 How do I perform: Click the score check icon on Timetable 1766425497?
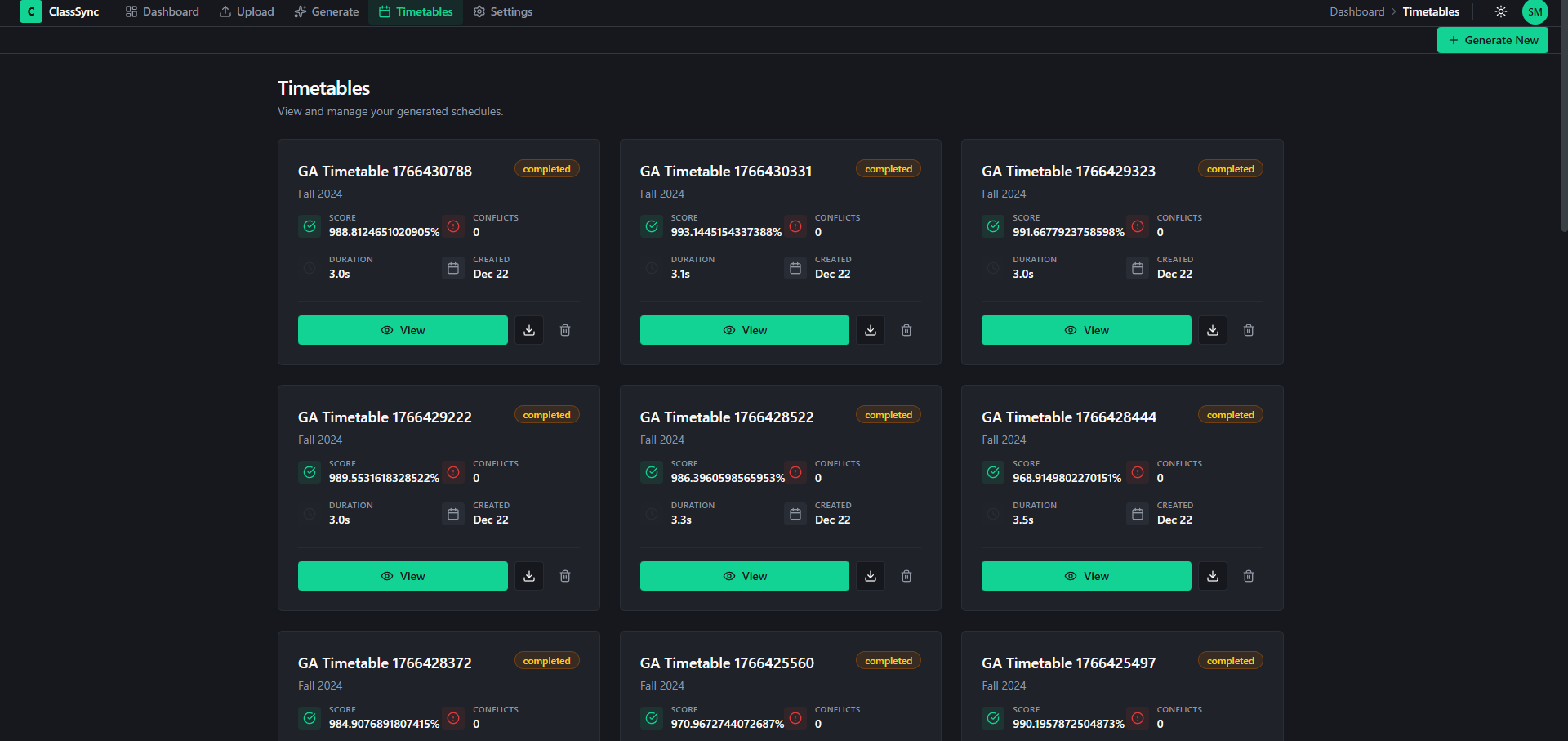coord(993,718)
